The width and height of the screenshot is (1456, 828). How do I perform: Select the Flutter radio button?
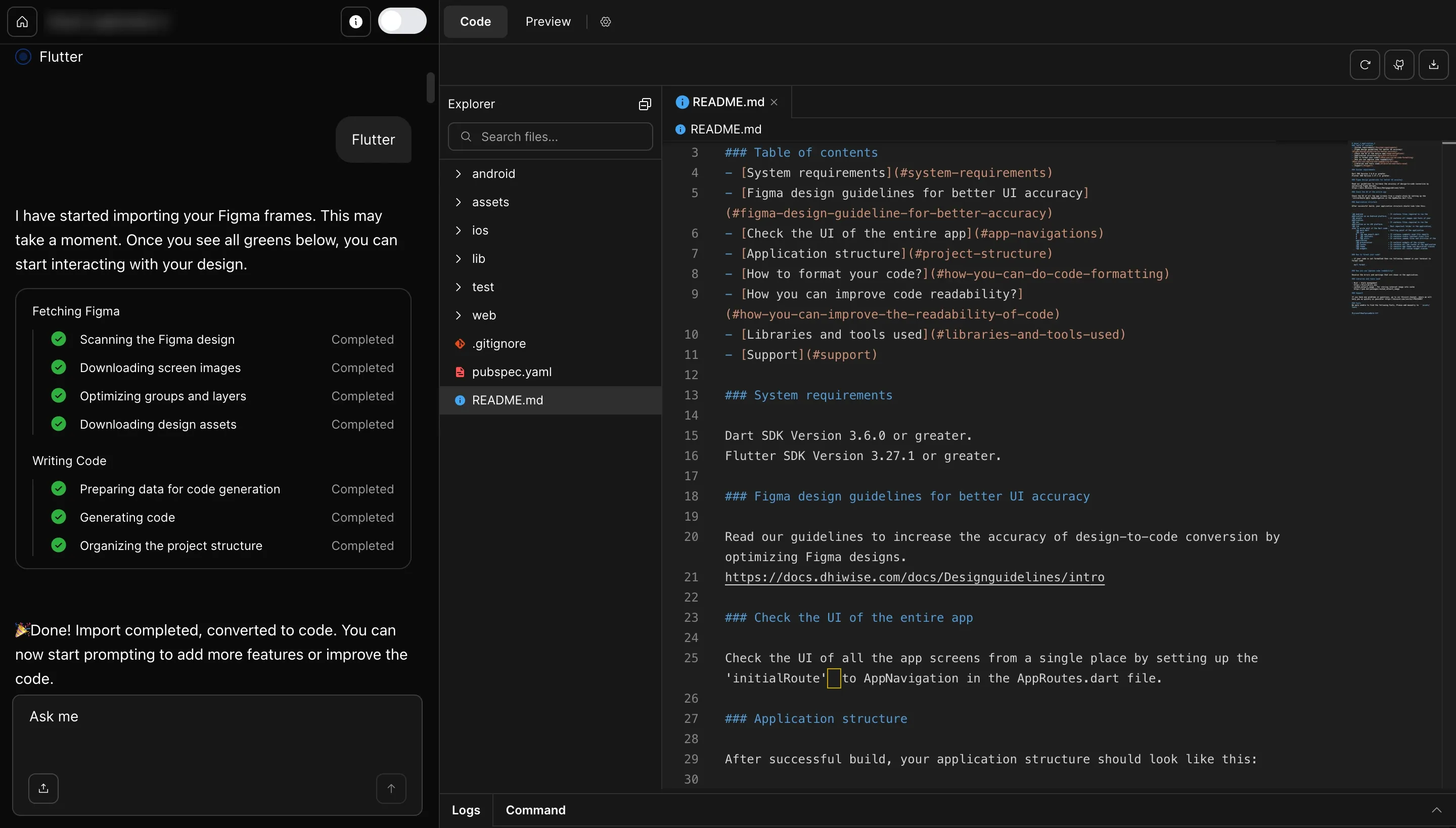point(23,57)
